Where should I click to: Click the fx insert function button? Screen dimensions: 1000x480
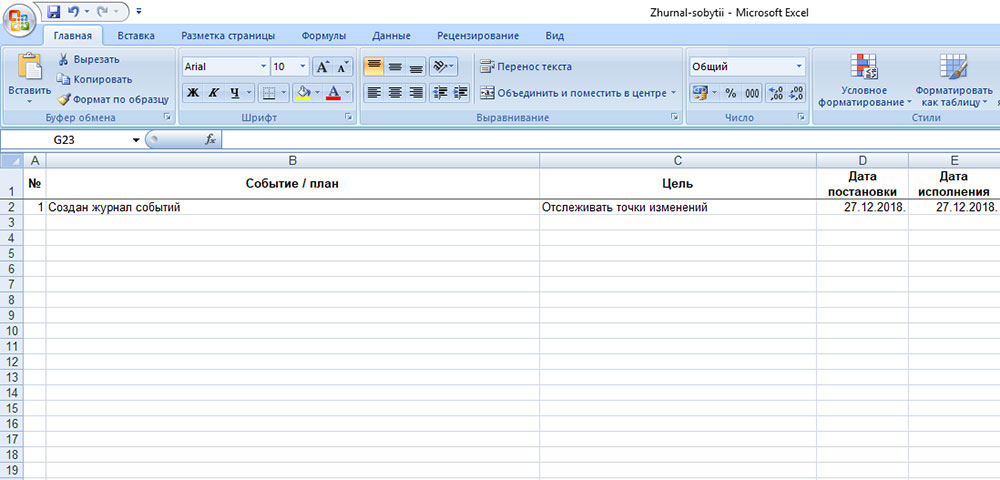point(210,140)
